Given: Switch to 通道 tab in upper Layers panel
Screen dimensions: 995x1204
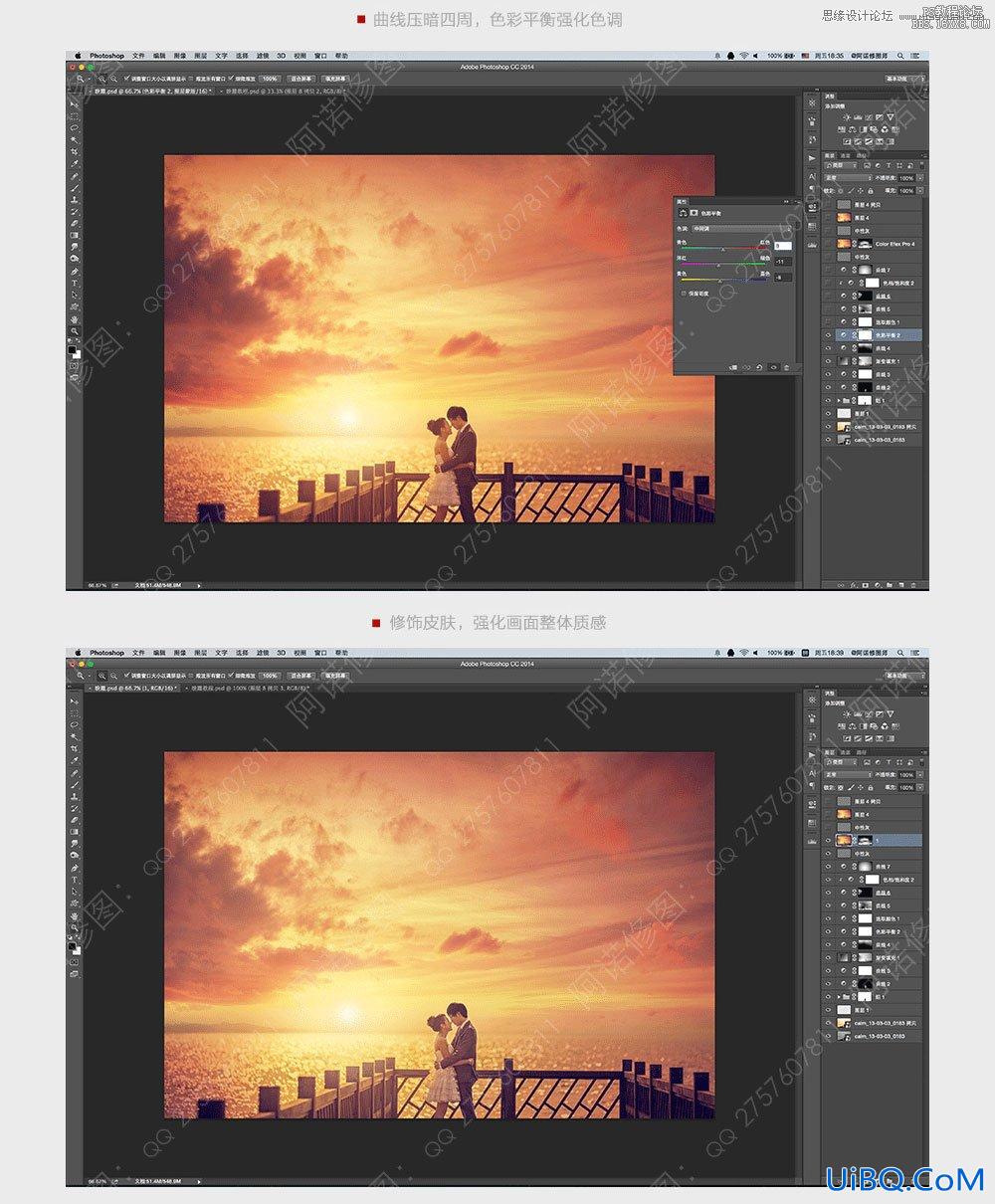Looking at the screenshot, I should (845, 155).
